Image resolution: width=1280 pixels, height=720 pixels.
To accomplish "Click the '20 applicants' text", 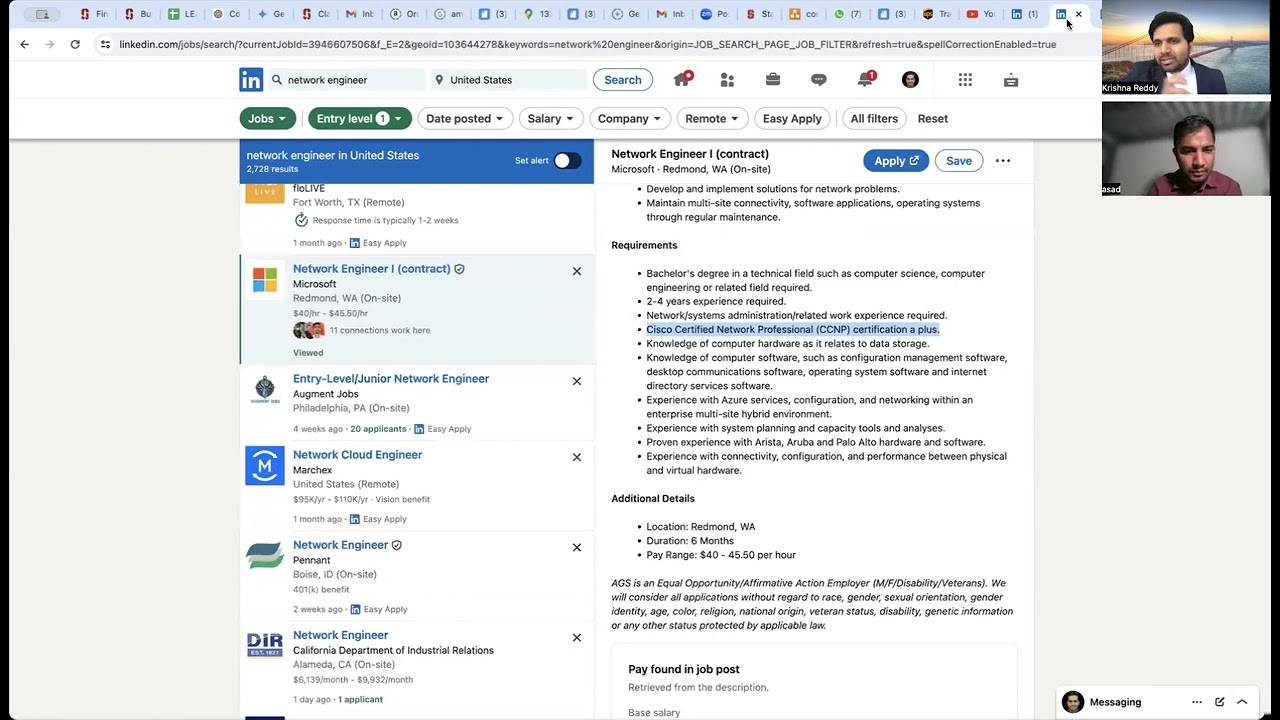I will click(x=378, y=429).
